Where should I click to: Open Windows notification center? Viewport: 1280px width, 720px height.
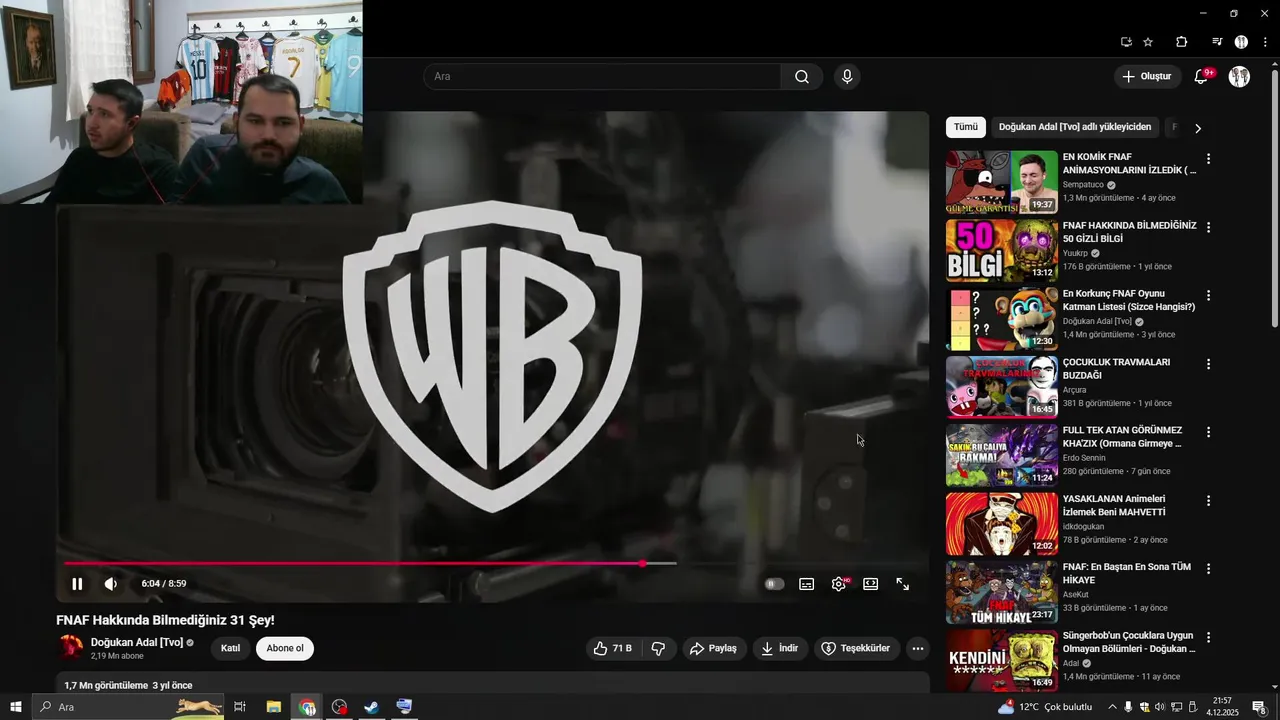(1259, 707)
